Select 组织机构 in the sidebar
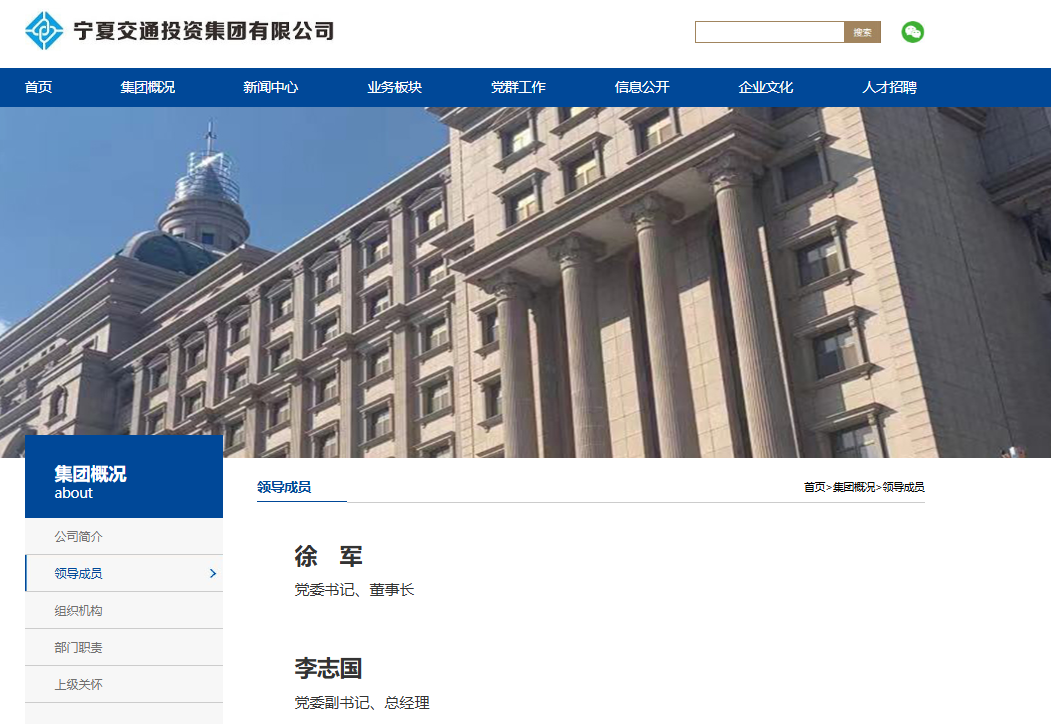This screenshot has height=724, width=1051. 78,611
